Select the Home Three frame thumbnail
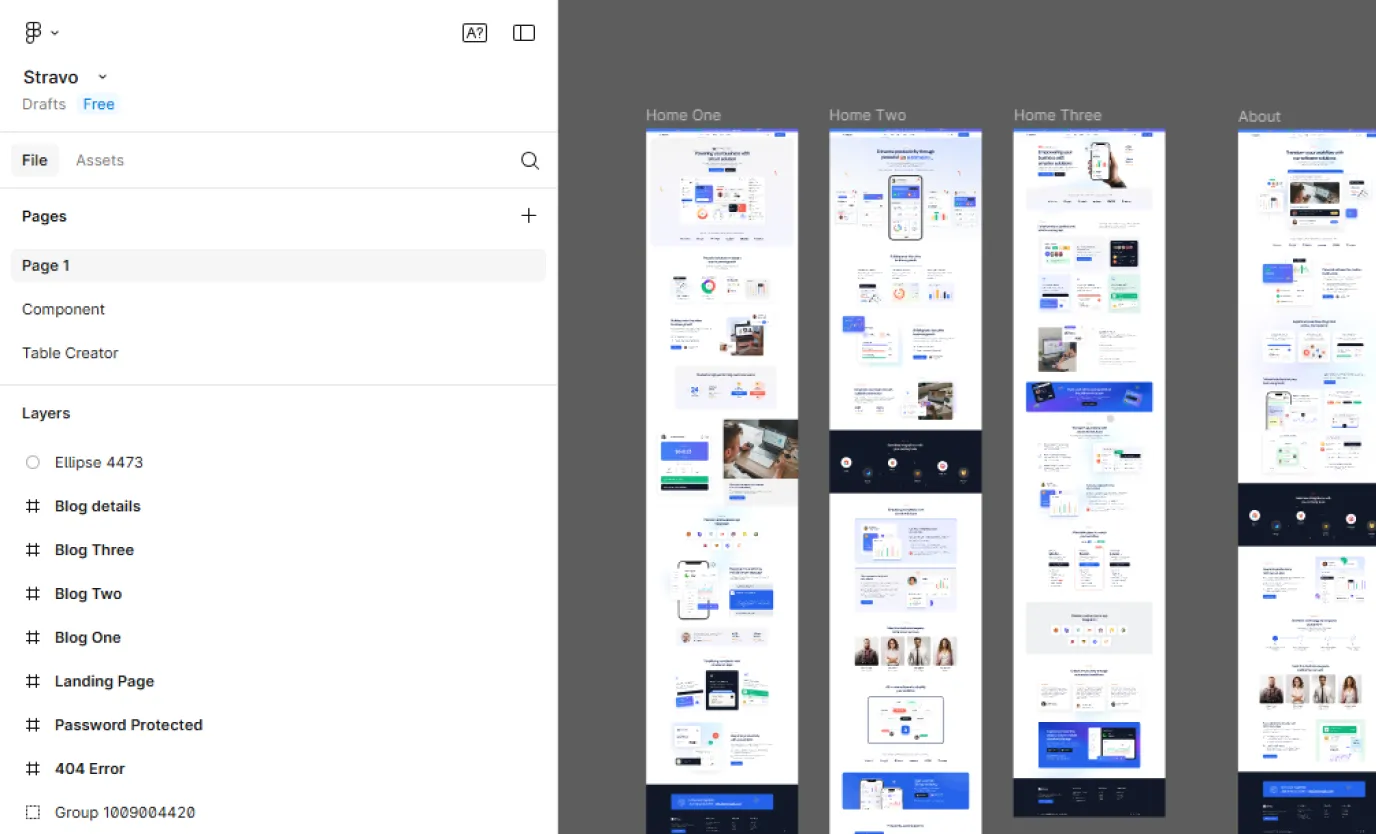 click(1089, 473)
